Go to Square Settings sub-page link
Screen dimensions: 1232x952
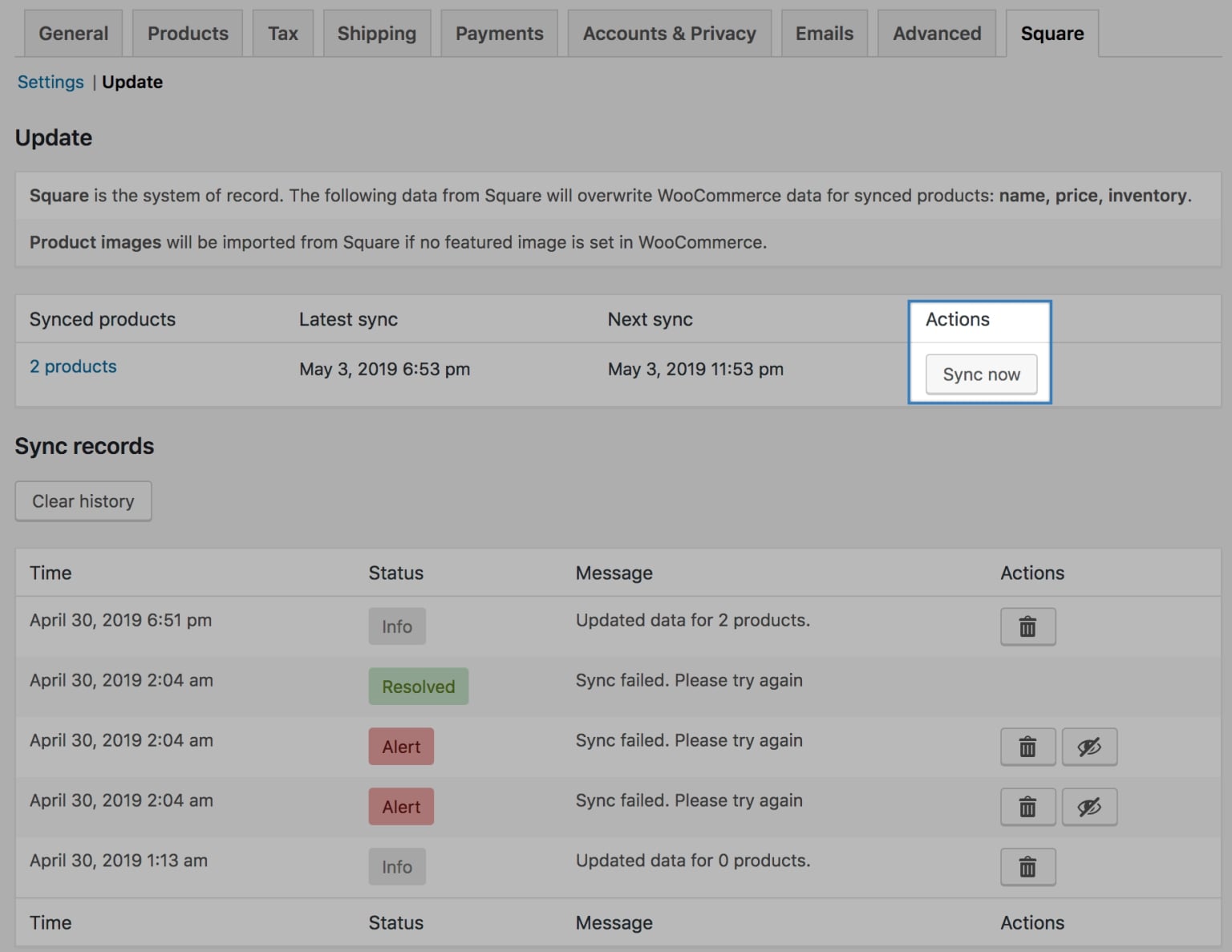[x=51, y=82]
